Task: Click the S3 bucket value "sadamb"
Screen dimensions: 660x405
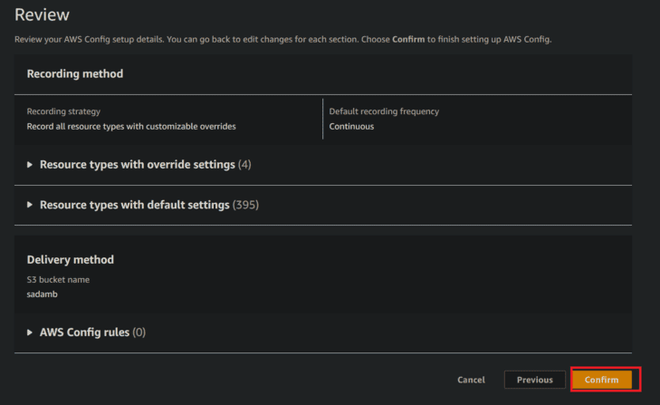Action: click(x=43, y=296)
